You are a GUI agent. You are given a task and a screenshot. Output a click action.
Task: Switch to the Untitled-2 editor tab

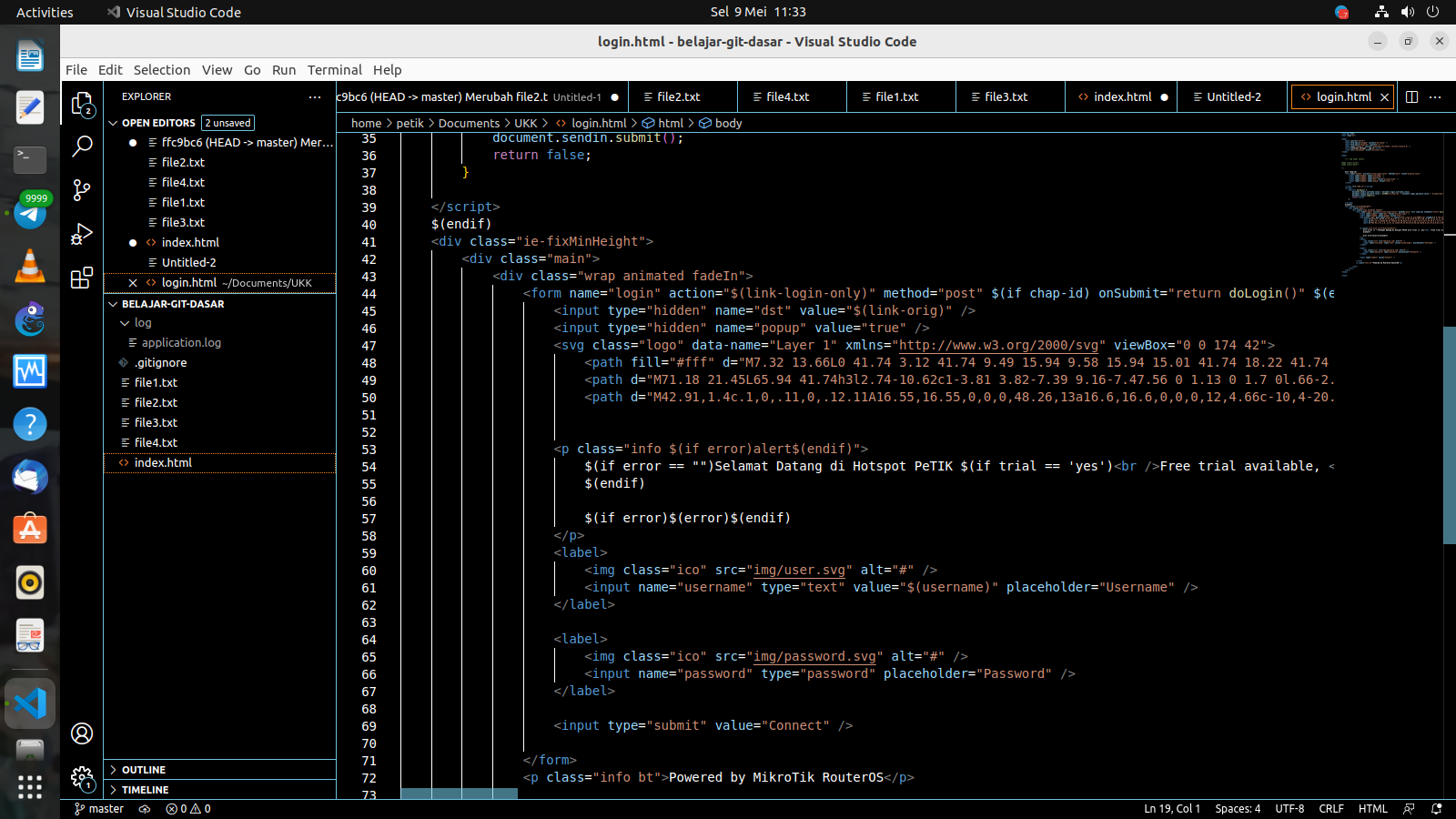(x=1233, y=96)
